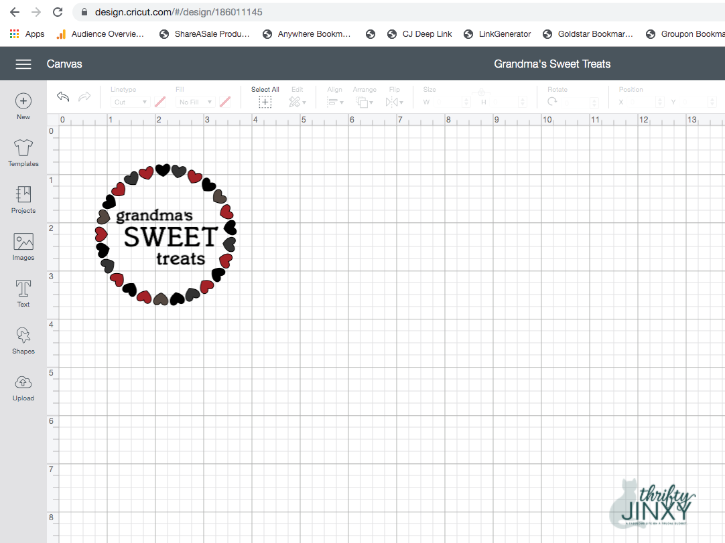Click the Linetype color swatch
This screenshot has width=725, height=543.
pos(160,102)
